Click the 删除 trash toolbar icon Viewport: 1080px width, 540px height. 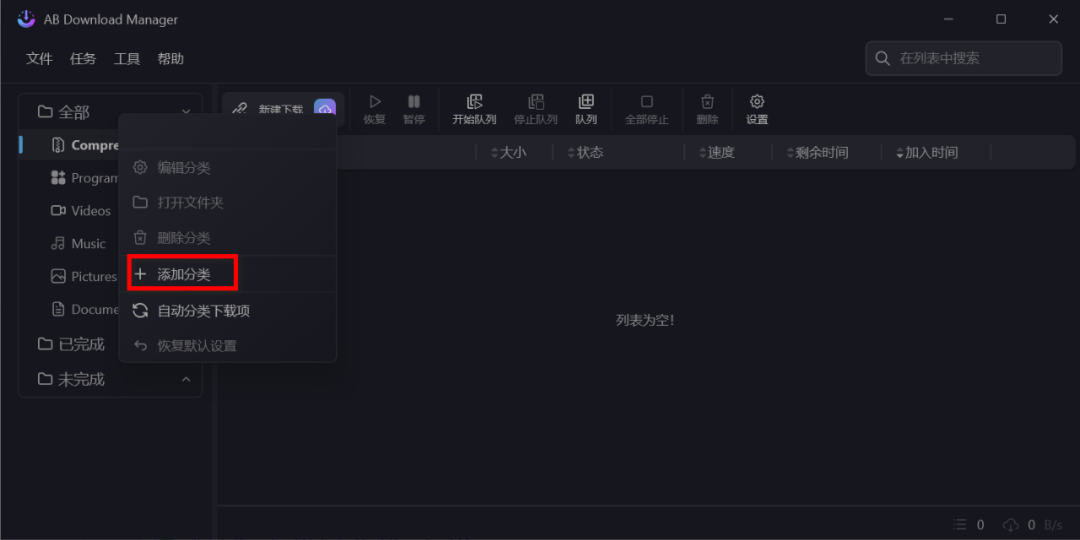point(707,102)
